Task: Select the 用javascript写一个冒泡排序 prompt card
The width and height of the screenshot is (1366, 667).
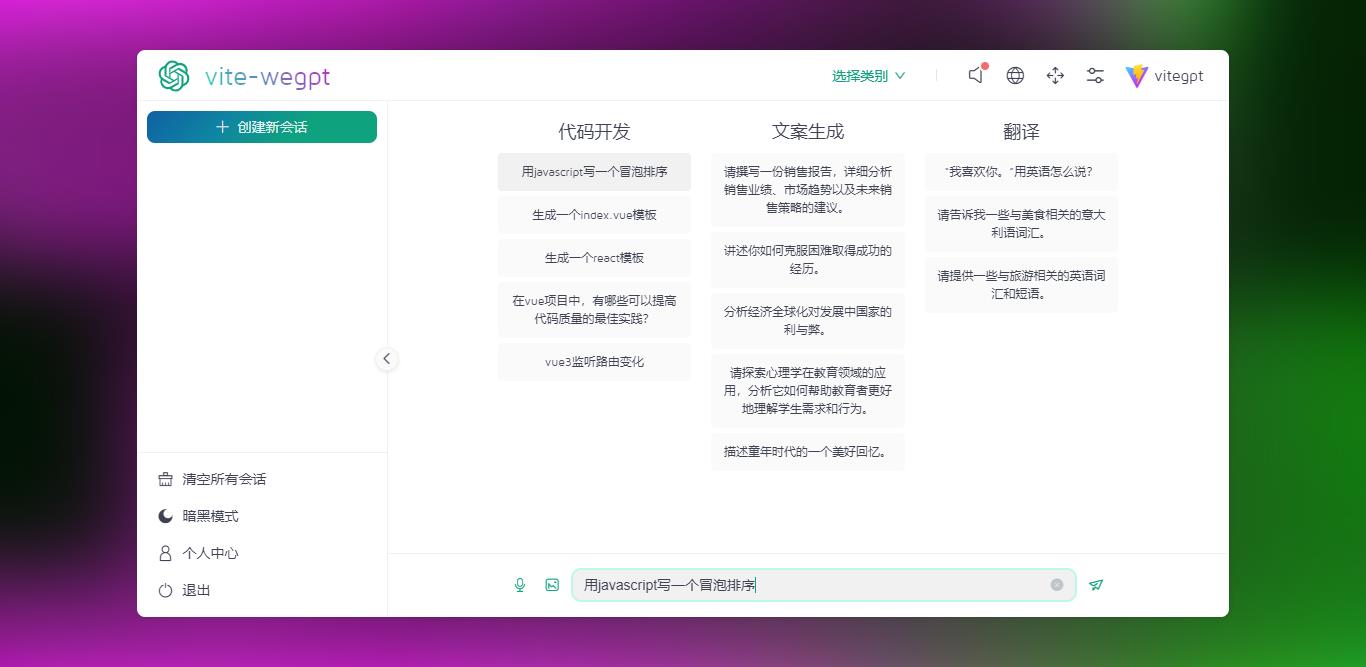Action: click(593, 171)
